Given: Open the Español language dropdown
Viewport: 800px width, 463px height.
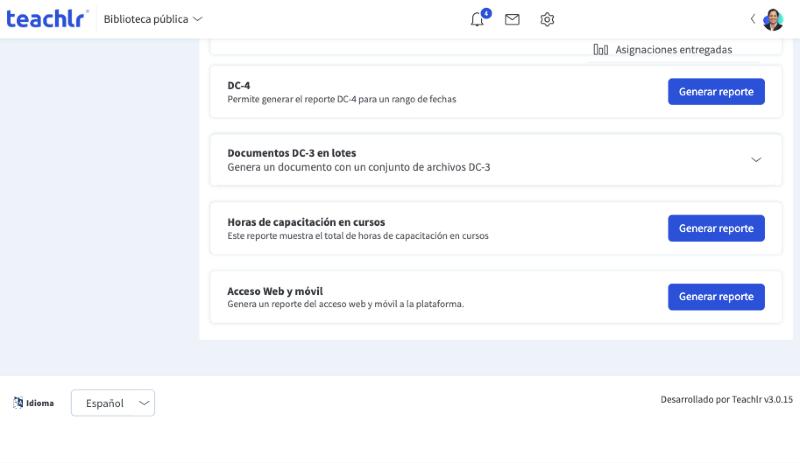Looking at the screenshot, I should [113, 403].
